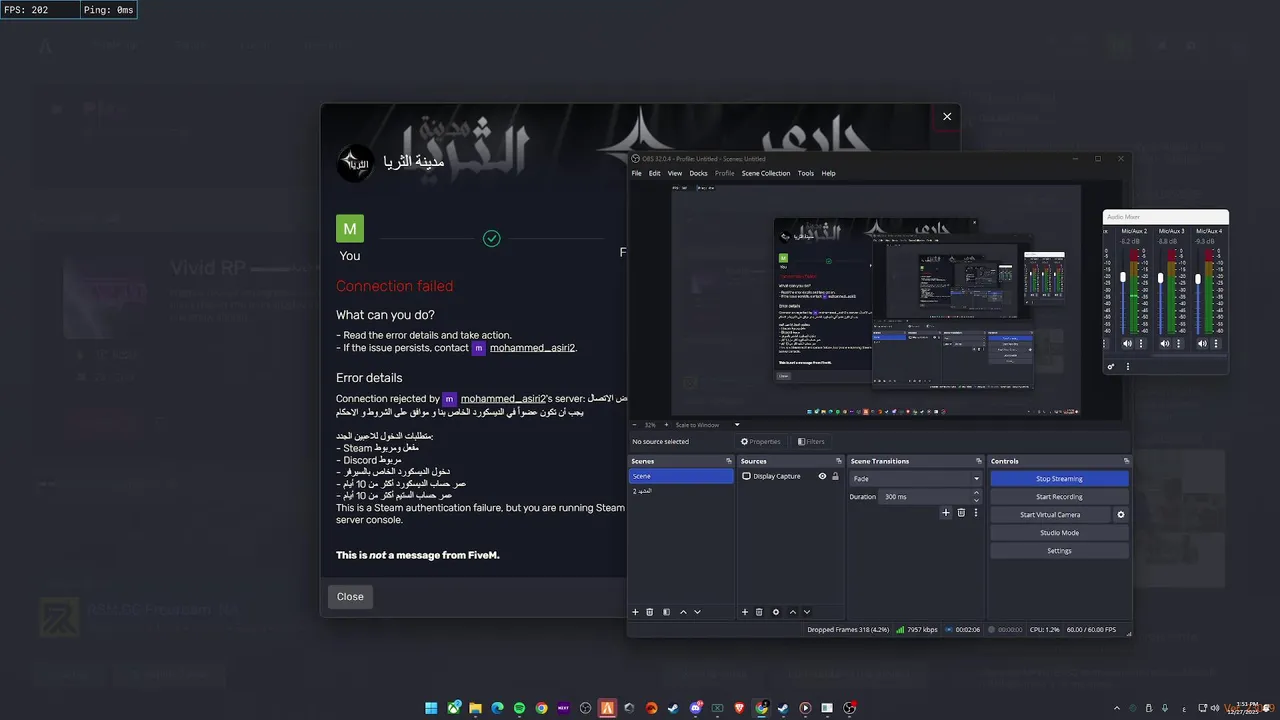Open Spotify from the taskbar

pyautogui.click(x=519, y=708)
